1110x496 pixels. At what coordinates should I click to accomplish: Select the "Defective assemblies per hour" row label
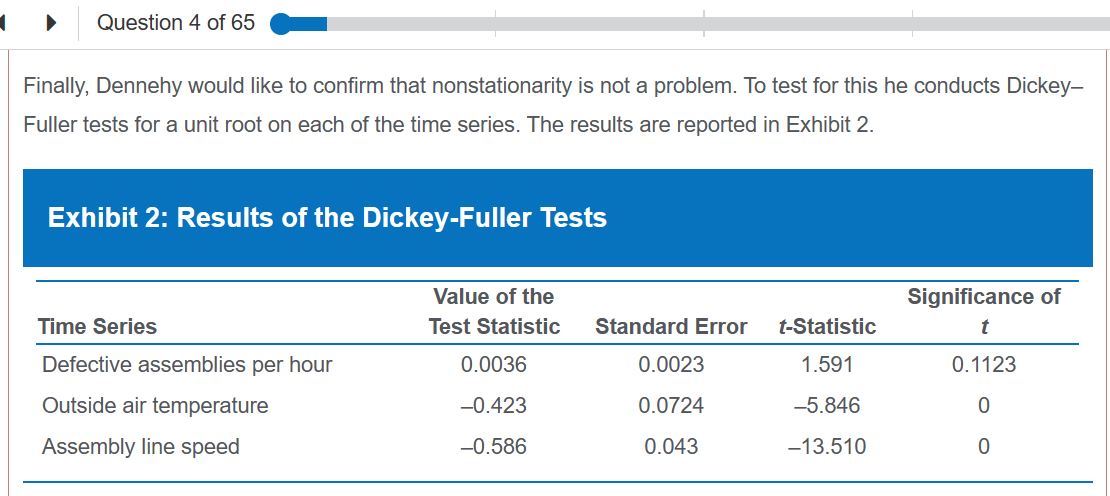pyautogui.click(x=187, y=365)
